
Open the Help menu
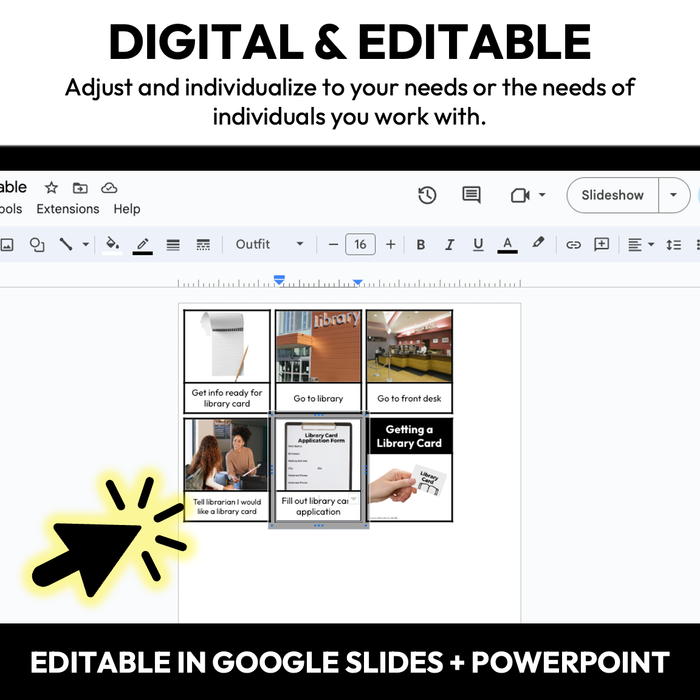(x=127, y=209)
